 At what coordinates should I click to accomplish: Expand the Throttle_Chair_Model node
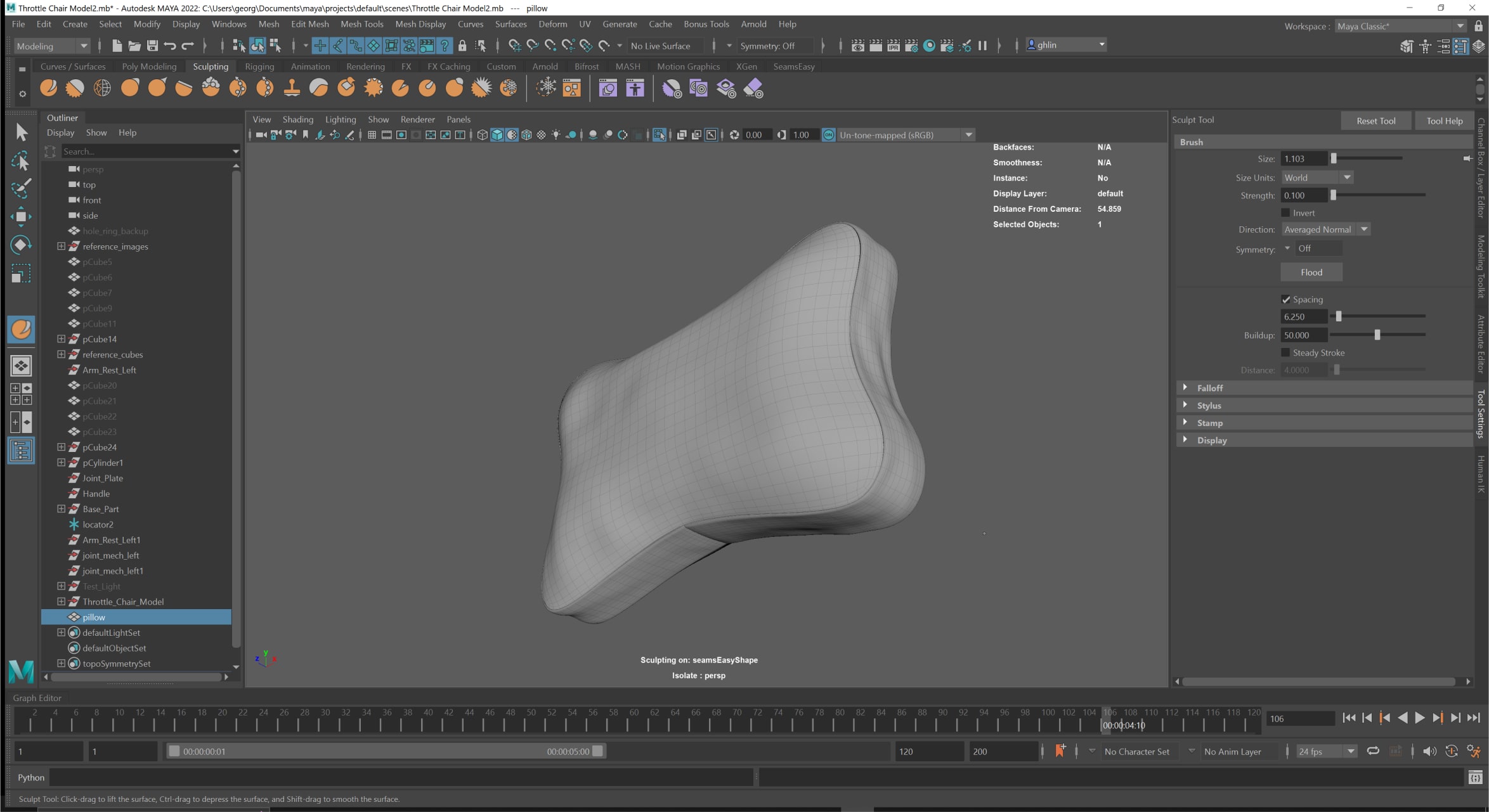(x=61, y=602)
